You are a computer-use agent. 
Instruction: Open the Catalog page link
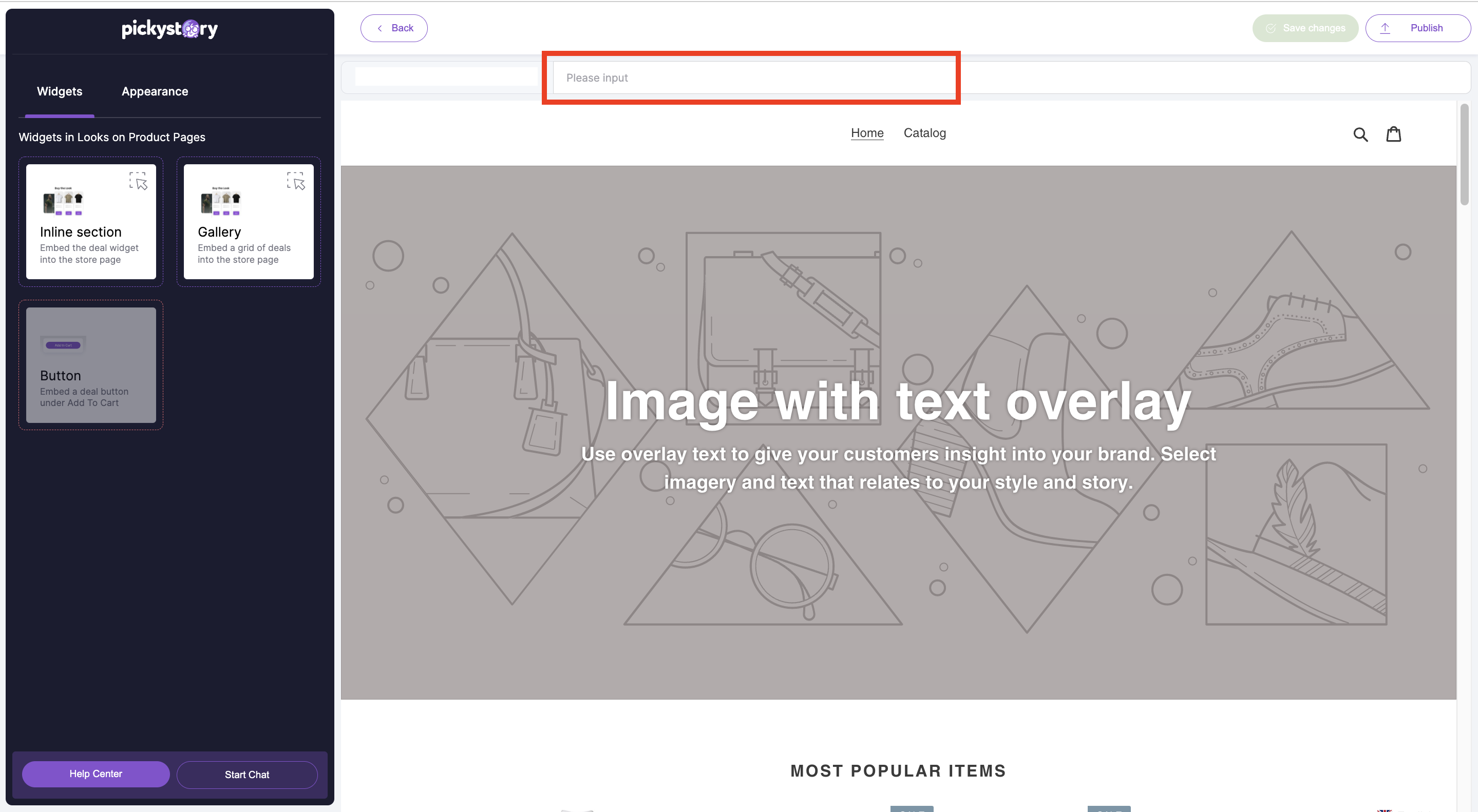tap(924, 132)
